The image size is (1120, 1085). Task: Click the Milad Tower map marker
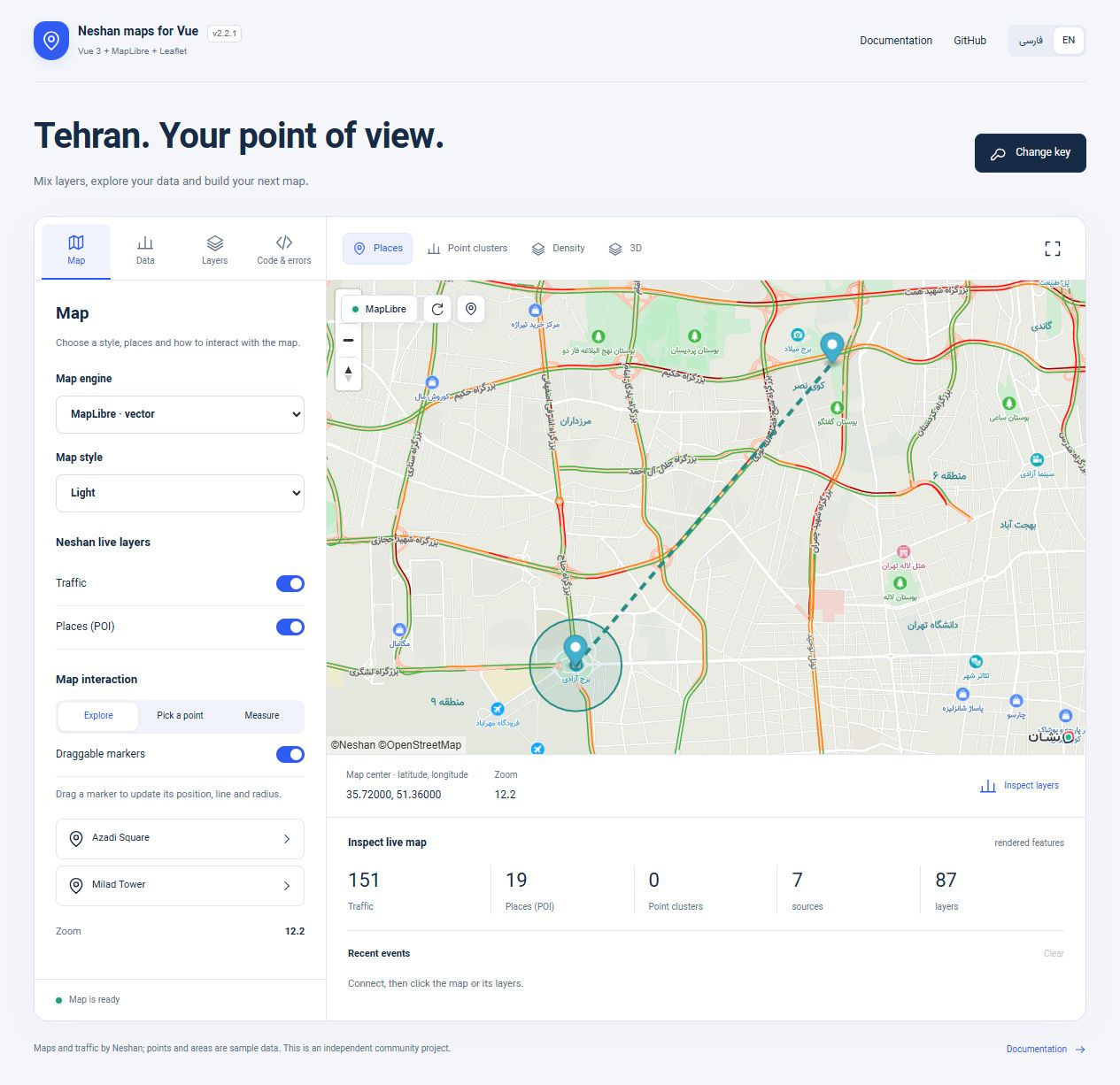831,348
